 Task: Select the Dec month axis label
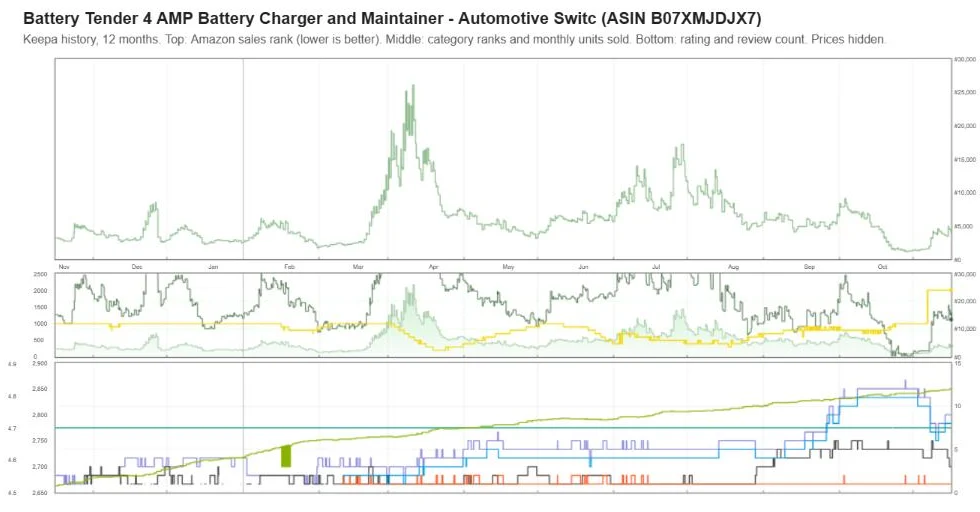pos(137,267)
